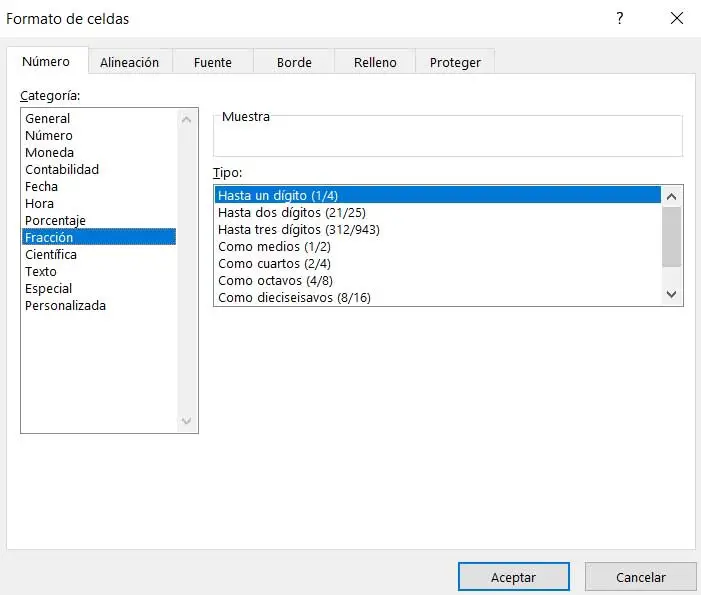Select the Relleno tab
701x595 pixels.
(x=375, y=62)
